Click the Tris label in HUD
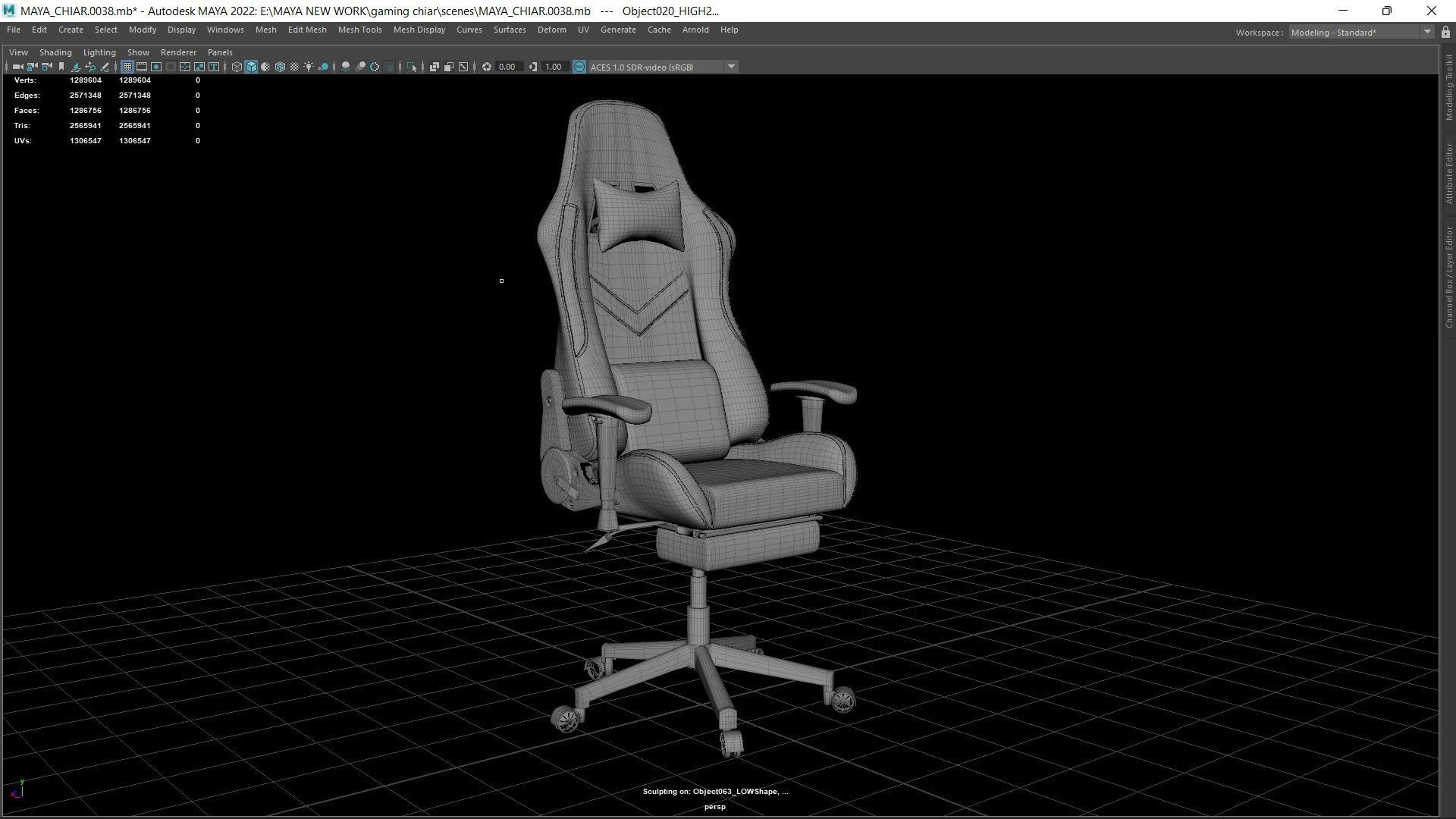 pos(22,125)
